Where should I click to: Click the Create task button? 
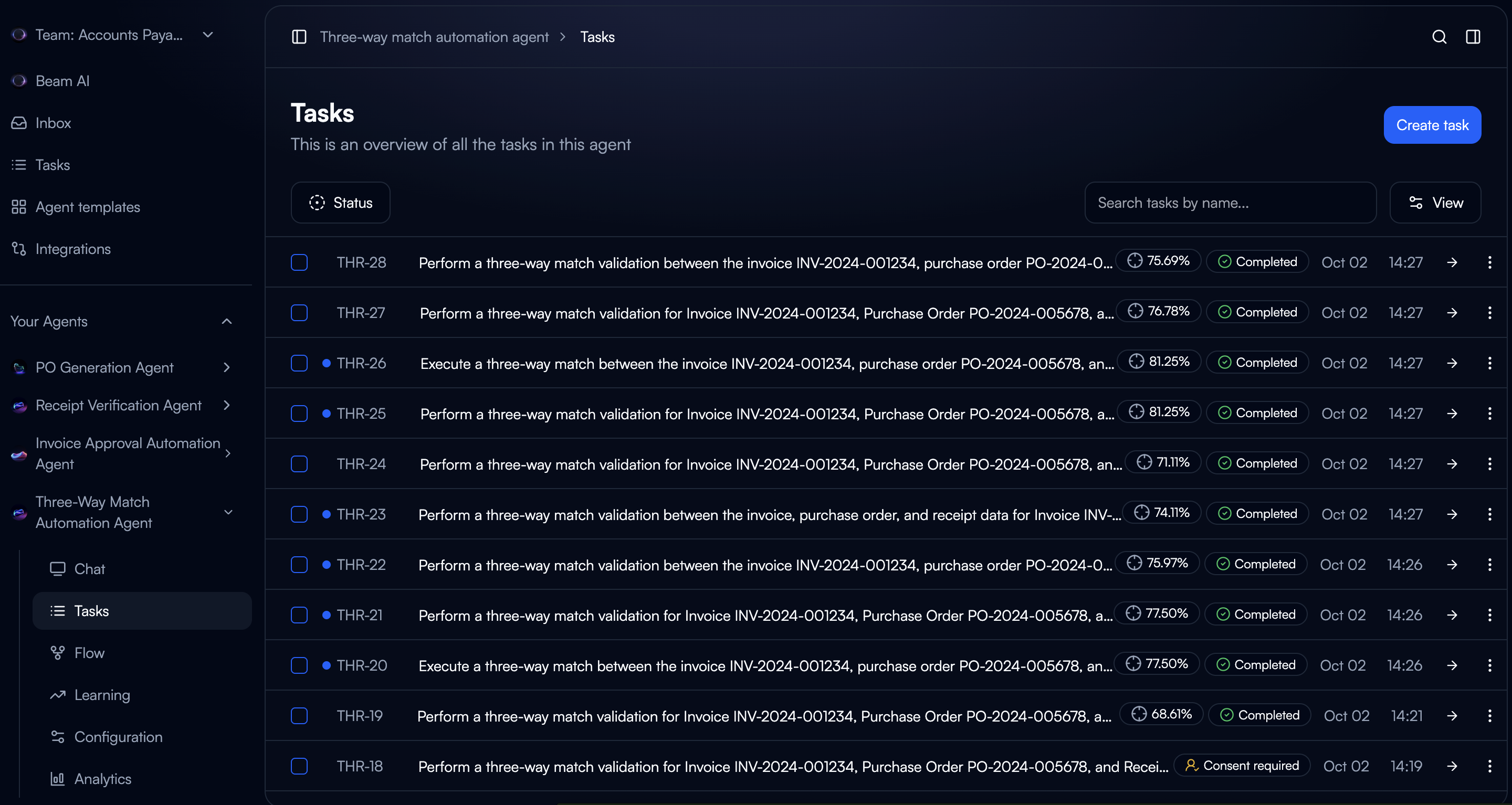(x=1432, y=125)
